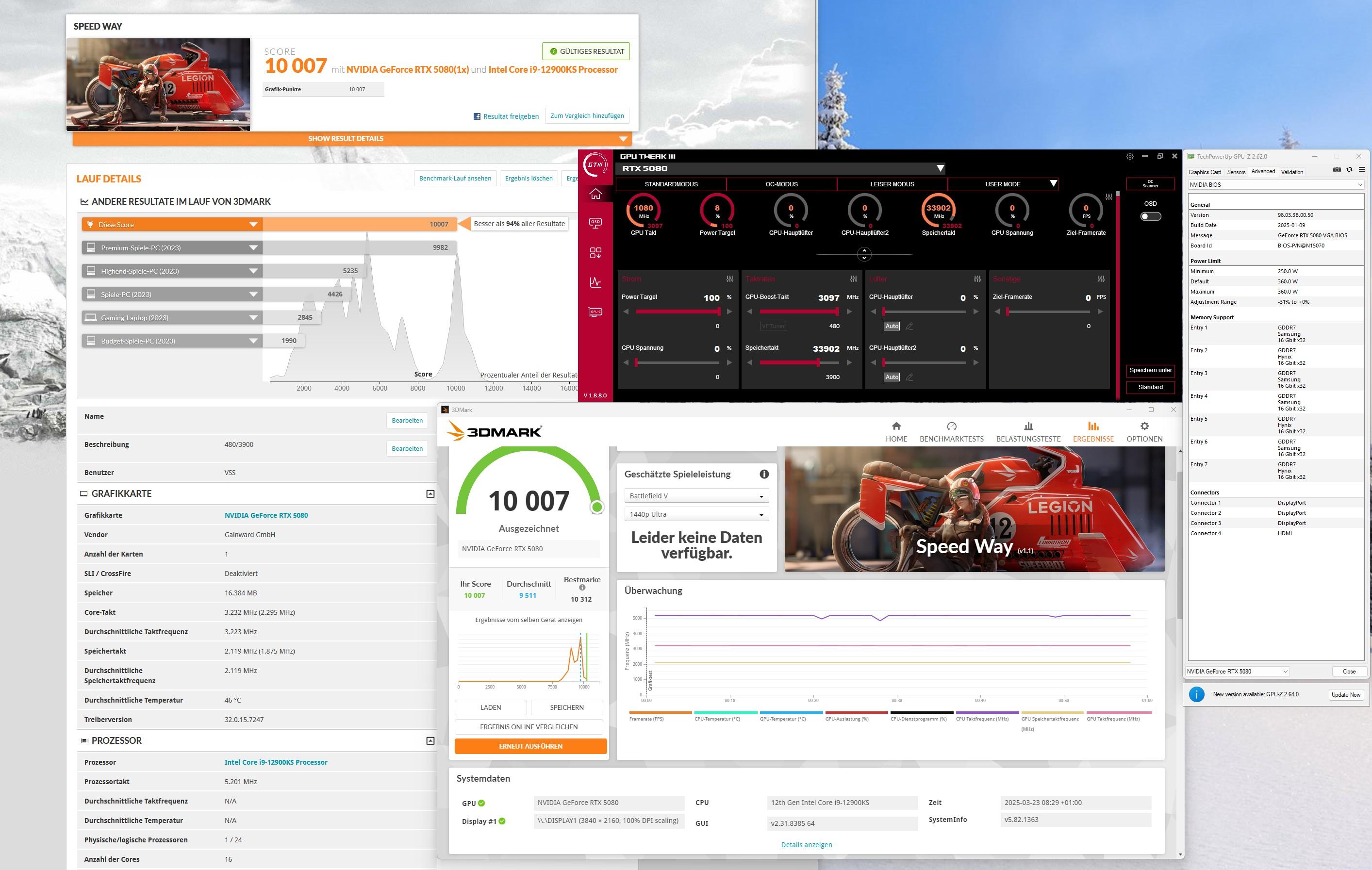Click the Taktraten panel settings sliders icon
This screenshot has height=870, width=1372.
(x=854, y=279)
